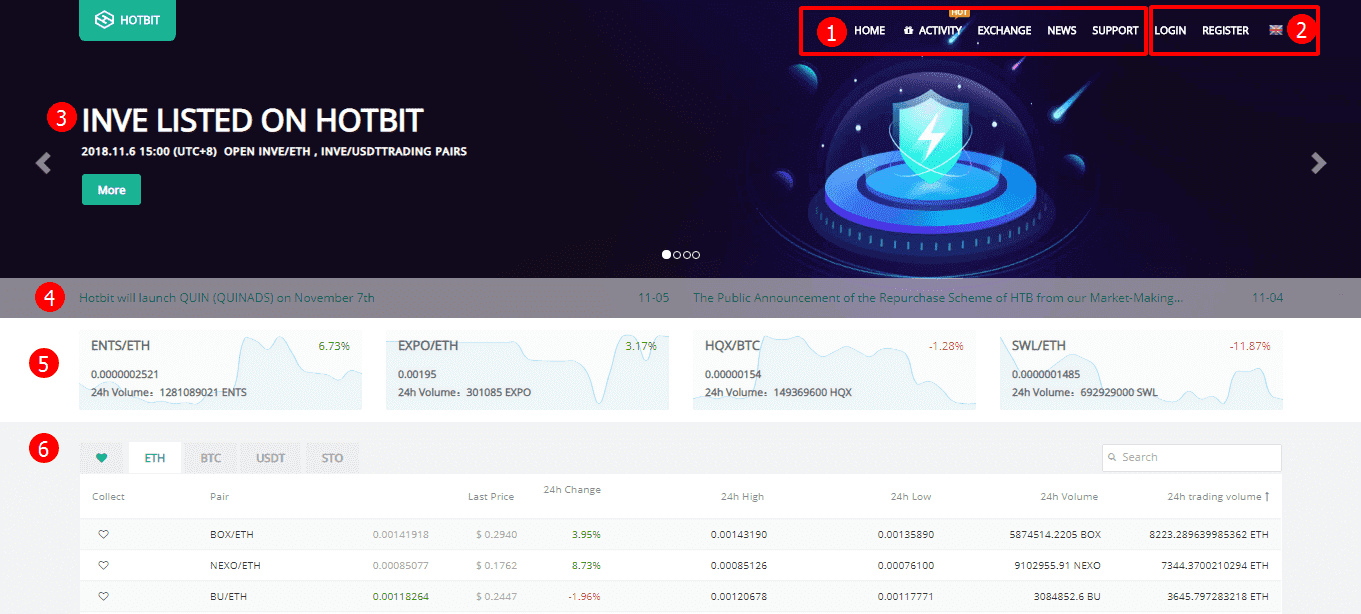Open the ENTS/ETH ticker card

pos(221,370)
